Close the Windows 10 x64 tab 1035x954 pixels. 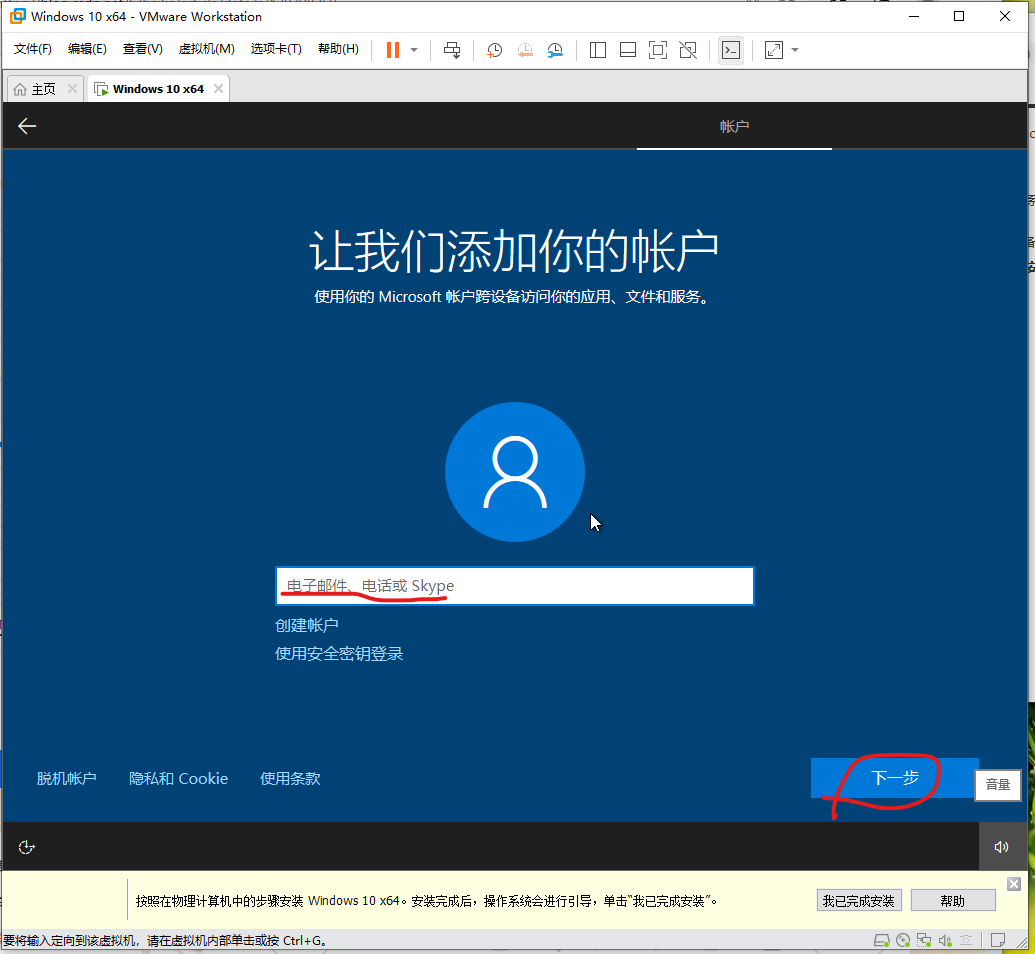(218, 88)
